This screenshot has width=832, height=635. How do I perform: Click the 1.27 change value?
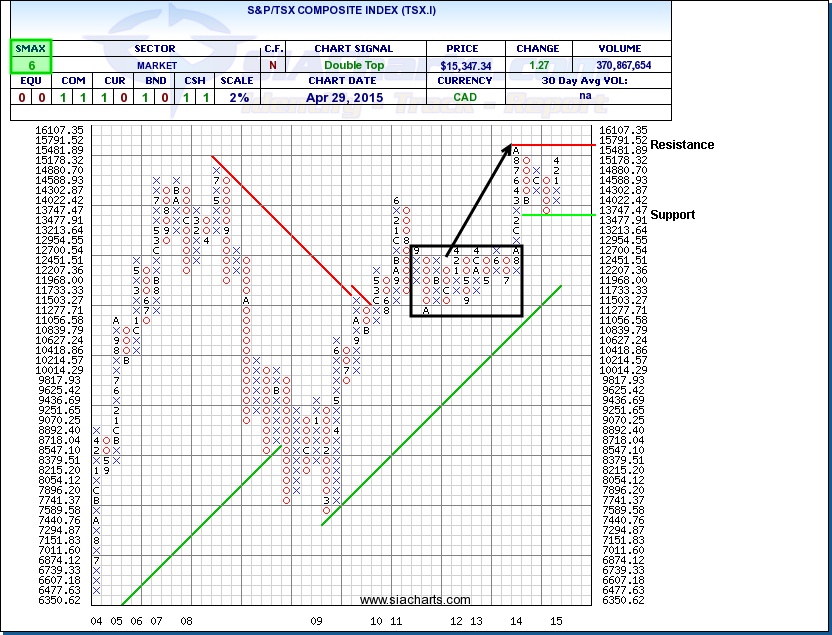(537, 65)
